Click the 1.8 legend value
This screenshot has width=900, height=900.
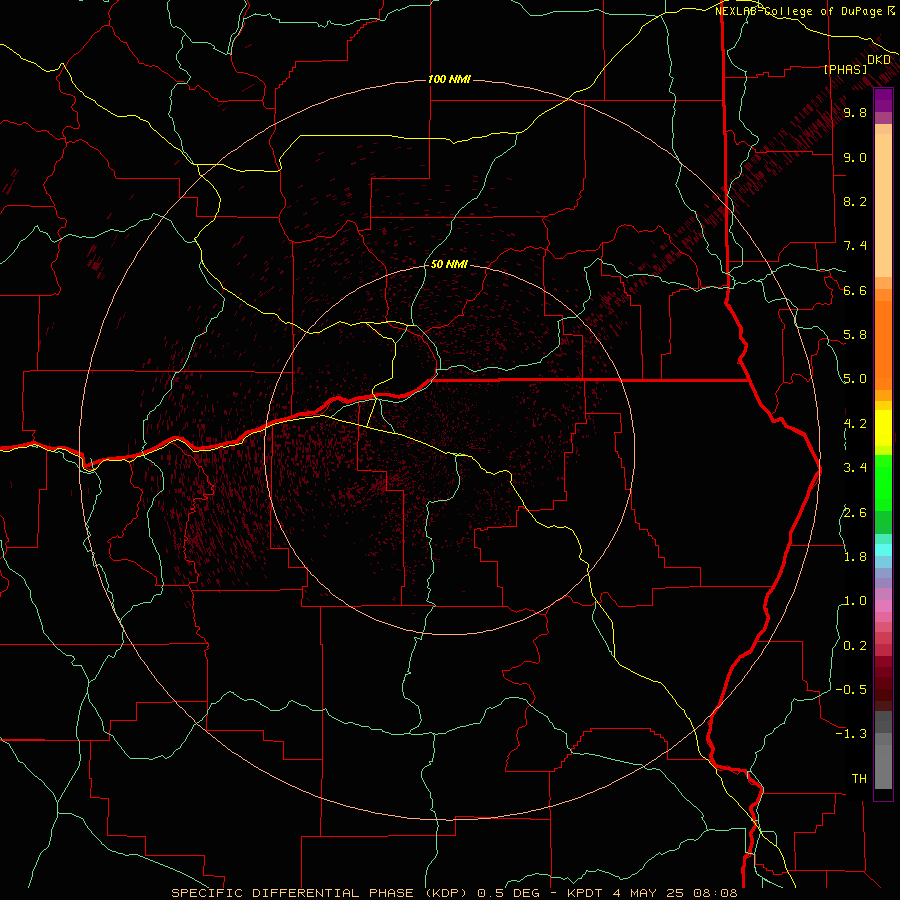[x=855, y=557]
